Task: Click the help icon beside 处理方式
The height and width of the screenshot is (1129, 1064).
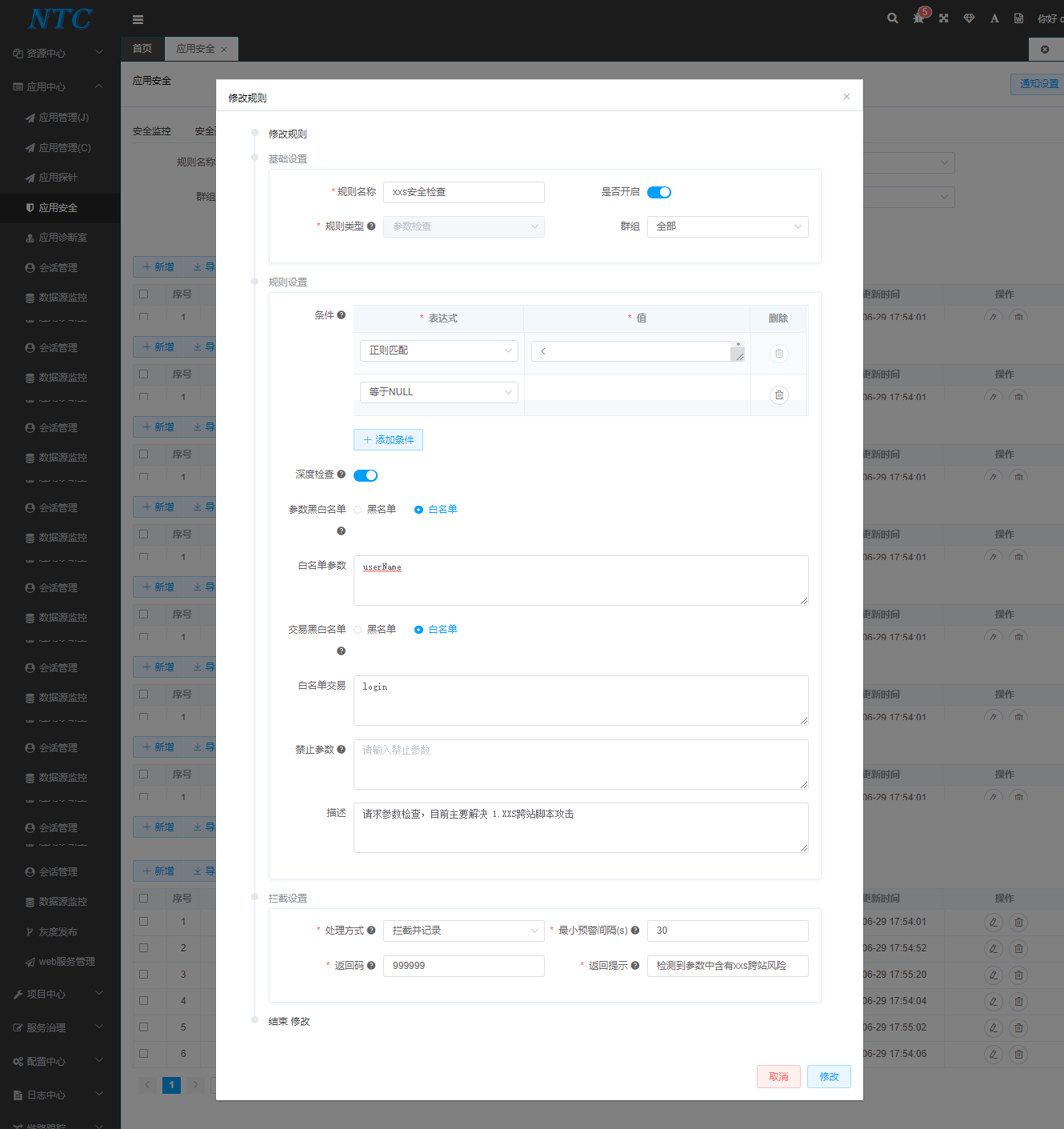Action: tap(371, 931)
